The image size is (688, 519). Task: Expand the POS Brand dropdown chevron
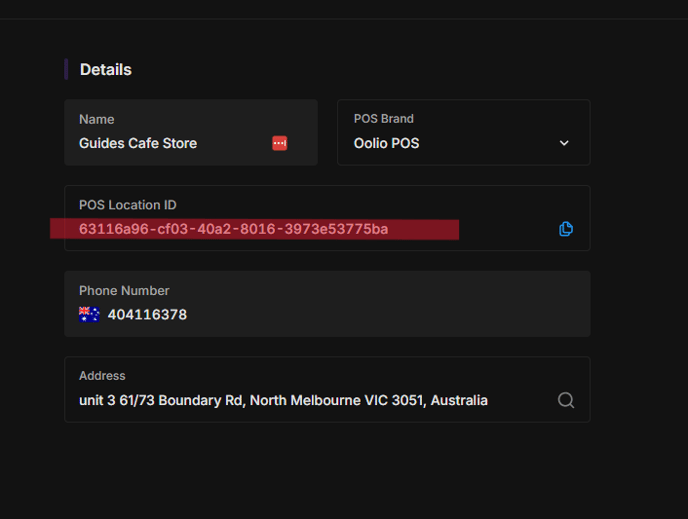point(564,143)
